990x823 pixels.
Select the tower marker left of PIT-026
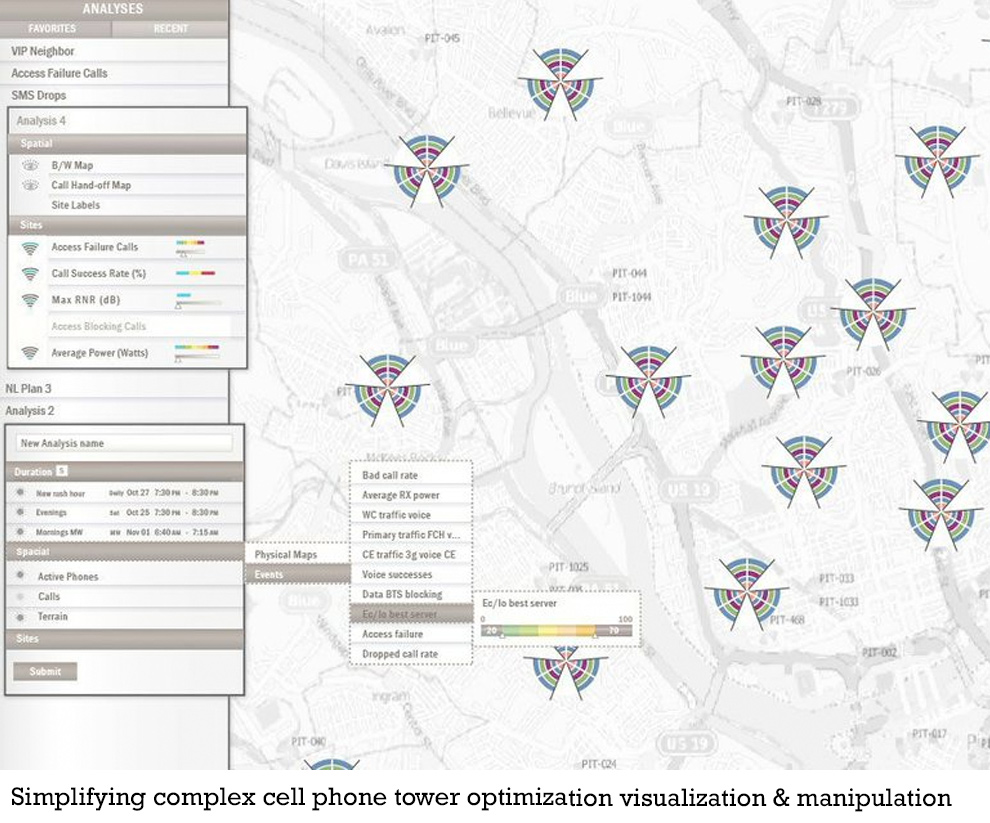click(x=782, y=360)
